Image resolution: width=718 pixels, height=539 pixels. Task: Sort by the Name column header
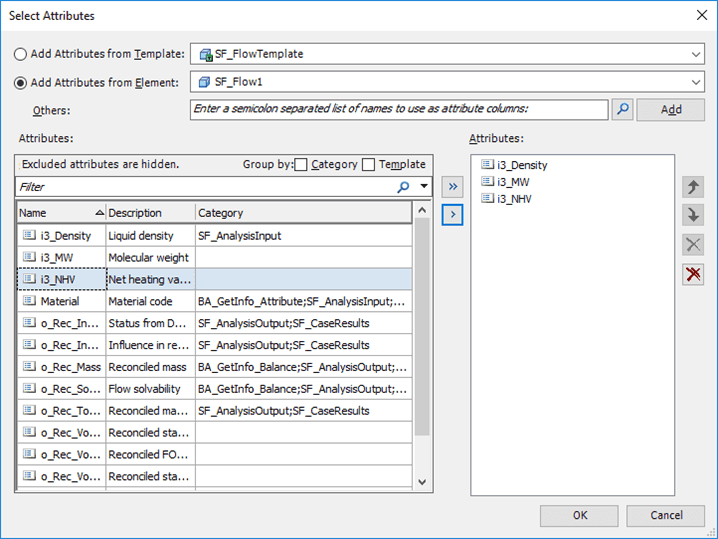(61, 213)
